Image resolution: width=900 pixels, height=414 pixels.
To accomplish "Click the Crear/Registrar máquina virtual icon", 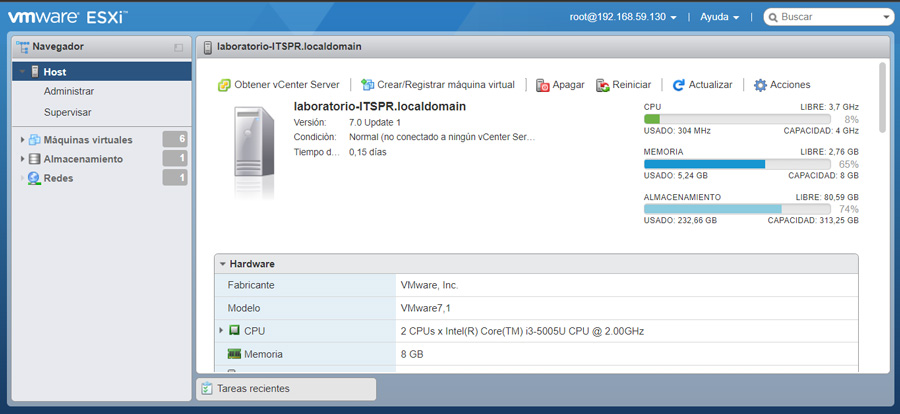I will (x=367, y=85).
